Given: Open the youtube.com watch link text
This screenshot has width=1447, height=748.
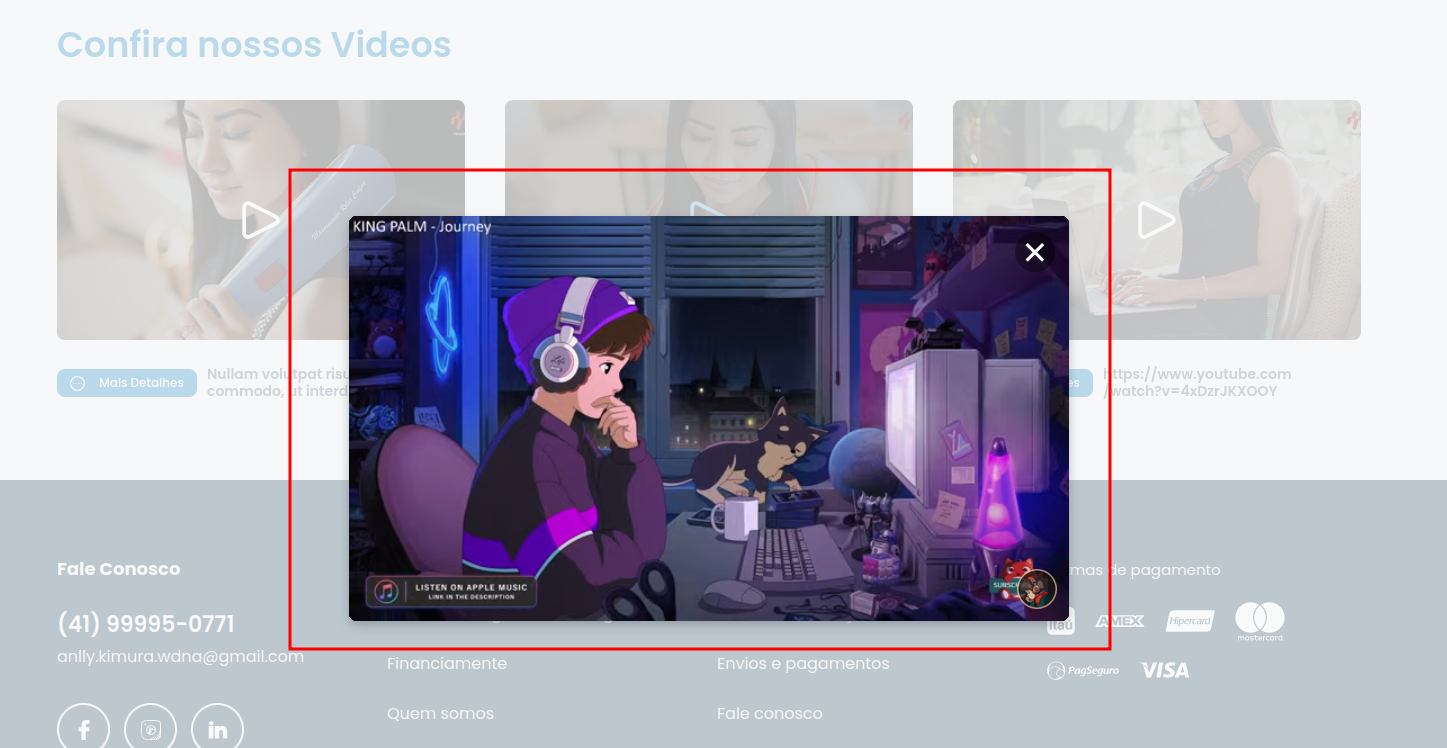Looking at the screenshot, I should [x=1197, y=383].
